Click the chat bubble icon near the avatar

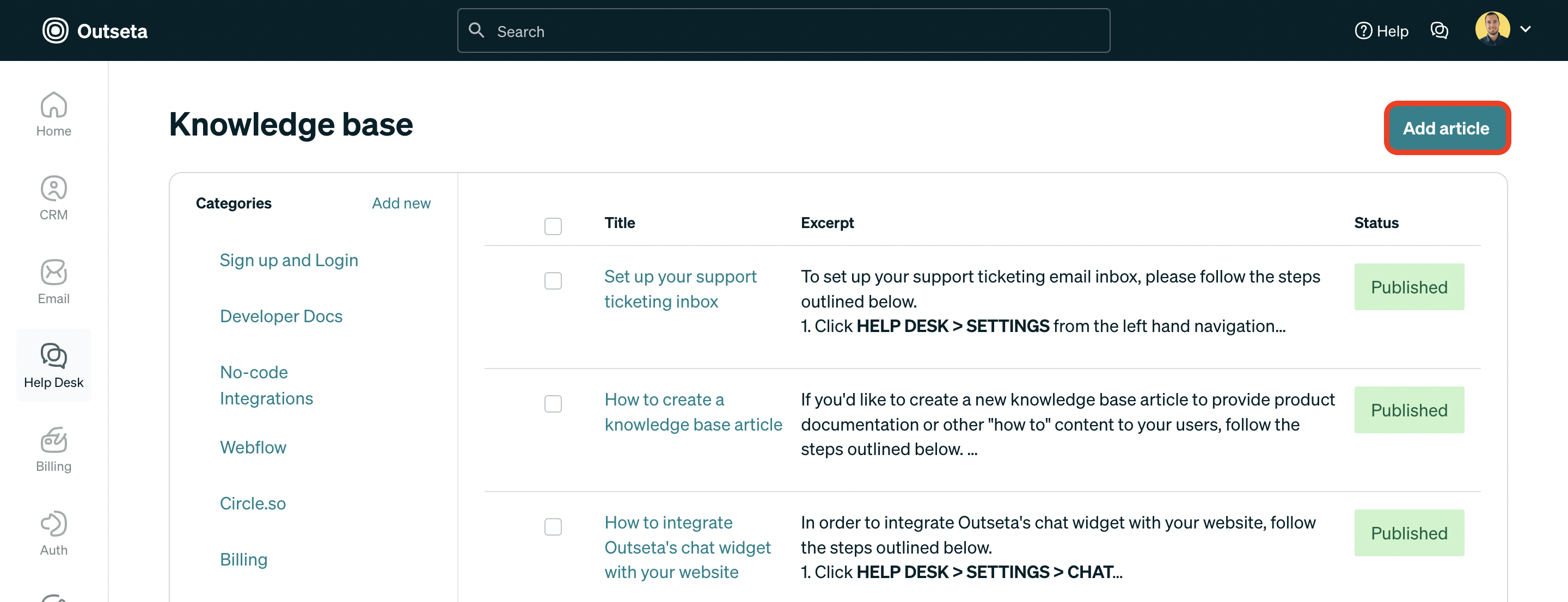pos(1440,30)
